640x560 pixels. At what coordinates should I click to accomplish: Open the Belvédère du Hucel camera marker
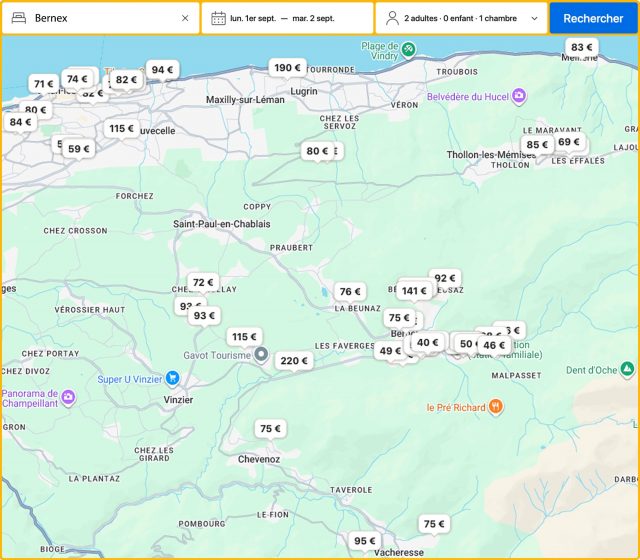pyautogui.click(x=519, y=96)
